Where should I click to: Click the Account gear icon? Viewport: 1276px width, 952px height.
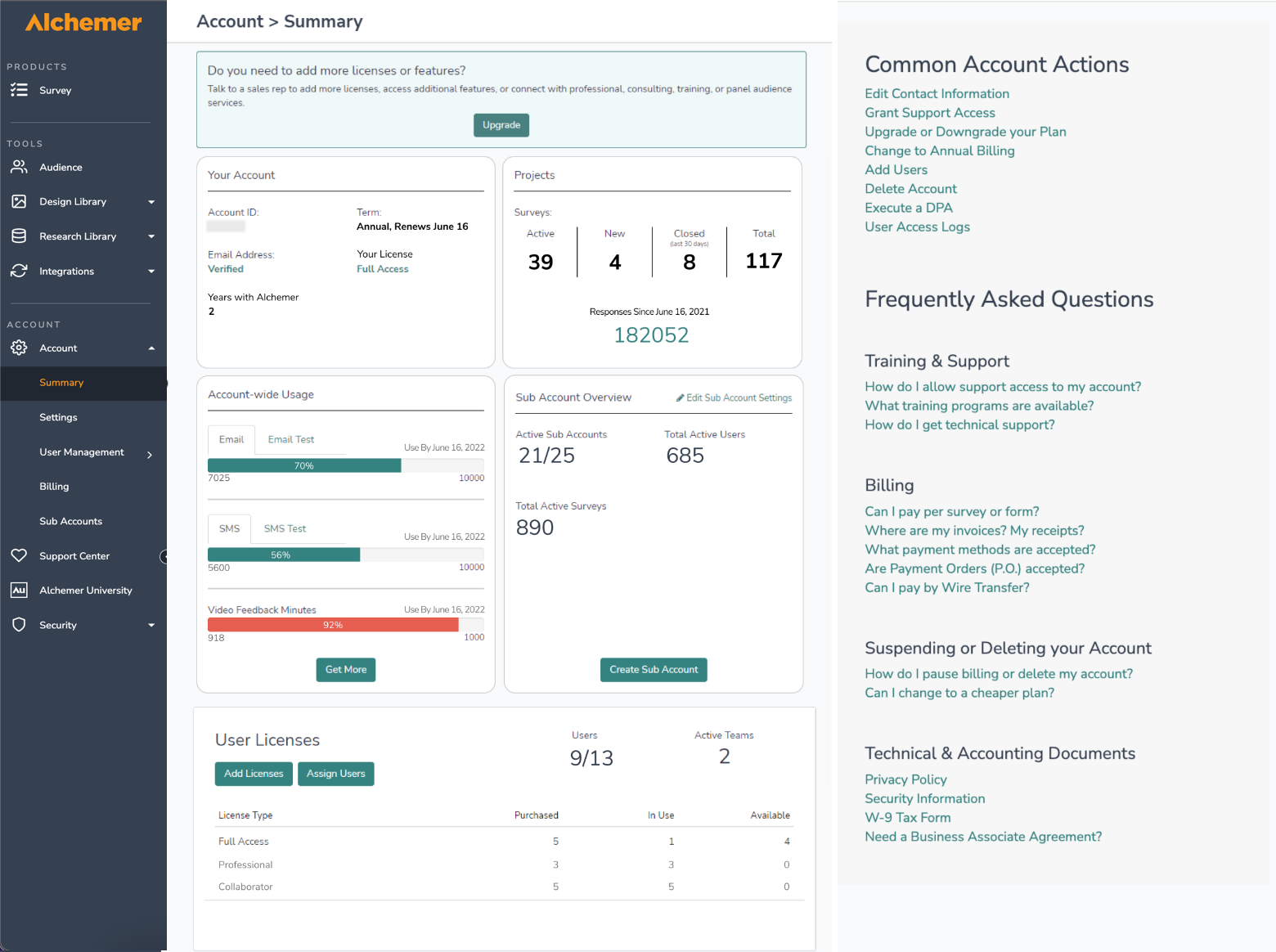(19, 348)
